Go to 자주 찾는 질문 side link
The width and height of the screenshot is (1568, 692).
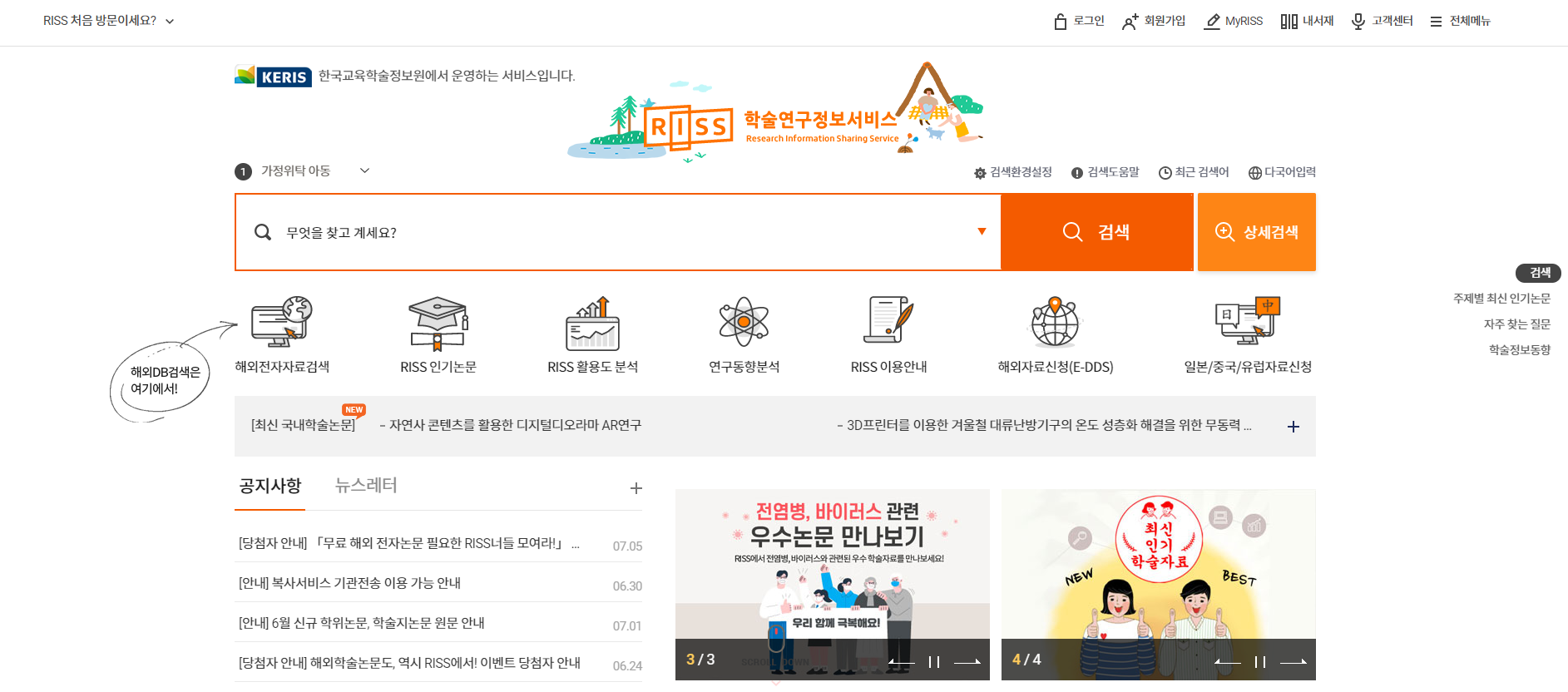click(1517, 324)
